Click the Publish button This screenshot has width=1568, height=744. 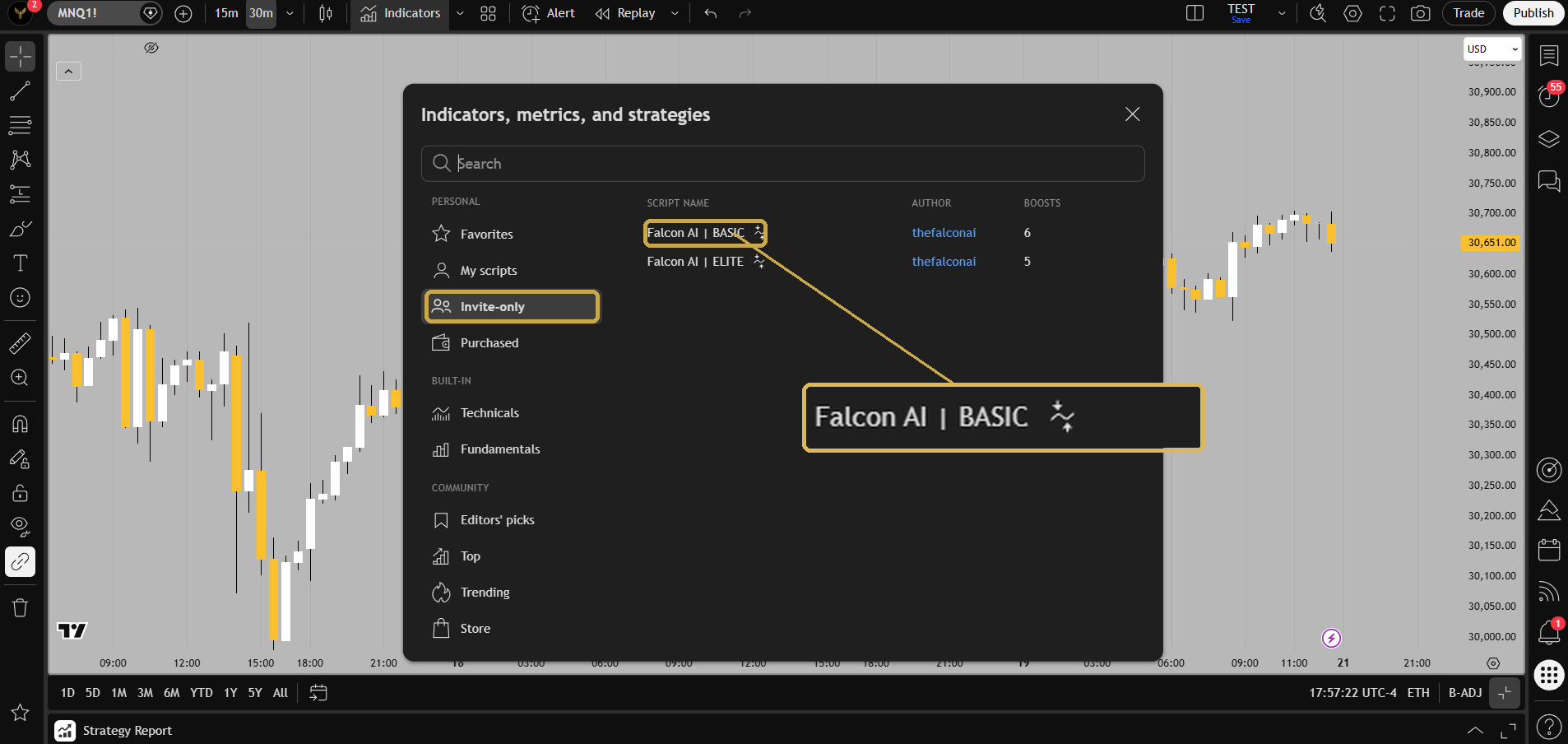pyautogui.click(x=1533, y=13)
